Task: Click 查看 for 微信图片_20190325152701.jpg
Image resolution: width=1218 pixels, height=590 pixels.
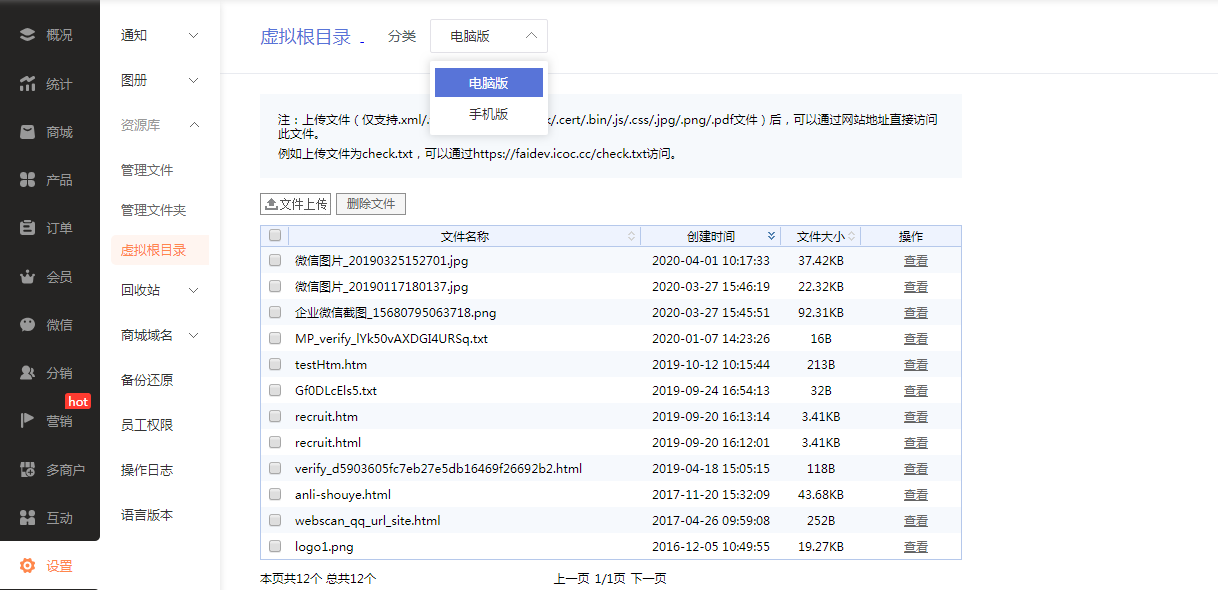Action: click(916, 260)
